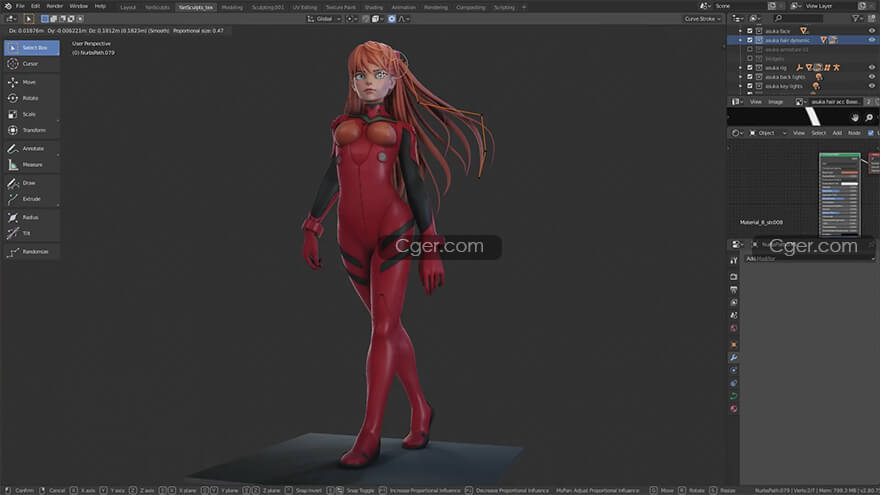Open Image menu in image editor
880x495 pixels.
[x=775, y=102]
